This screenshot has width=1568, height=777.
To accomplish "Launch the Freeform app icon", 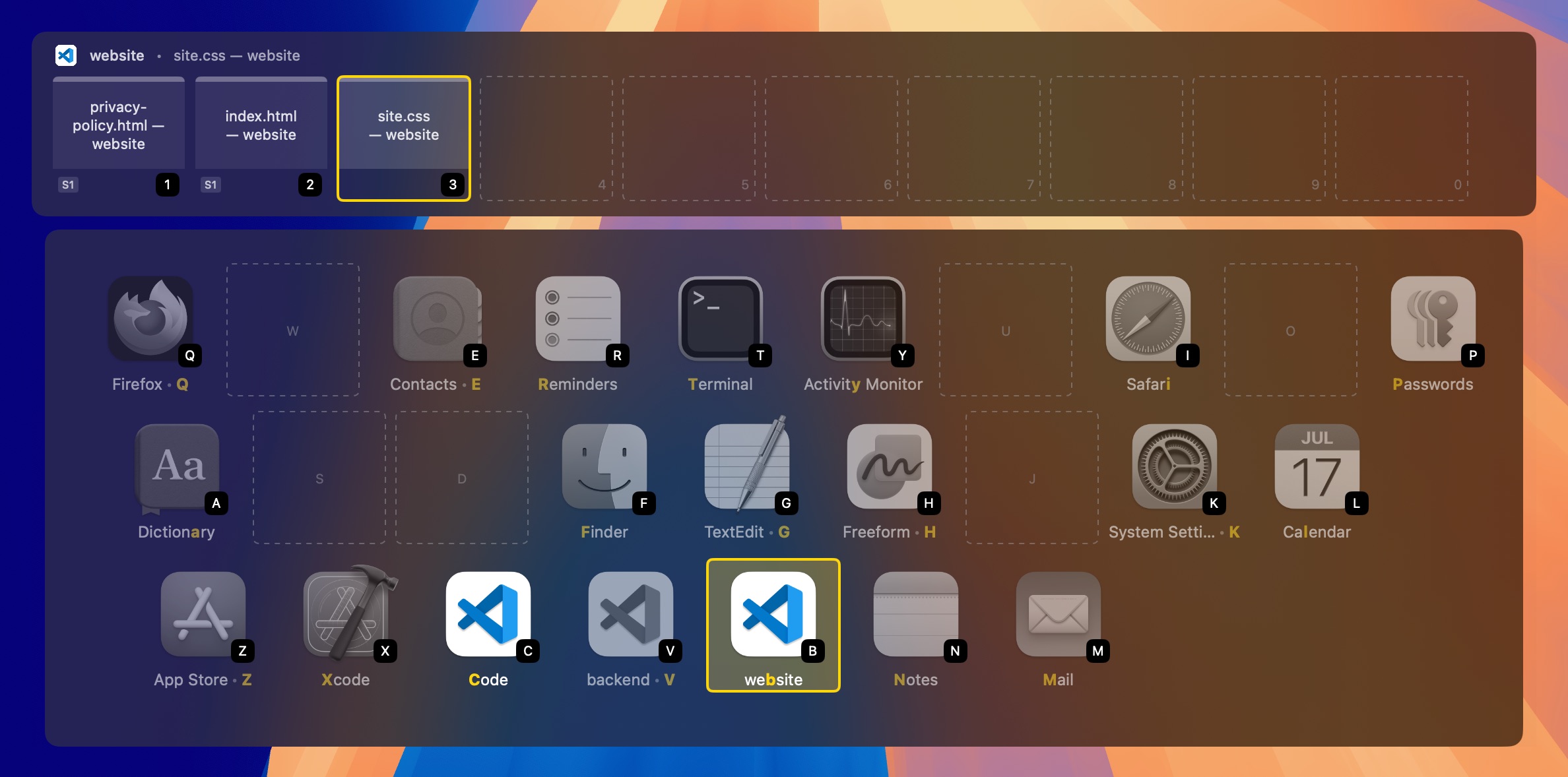I will click(x=890, y=466).
